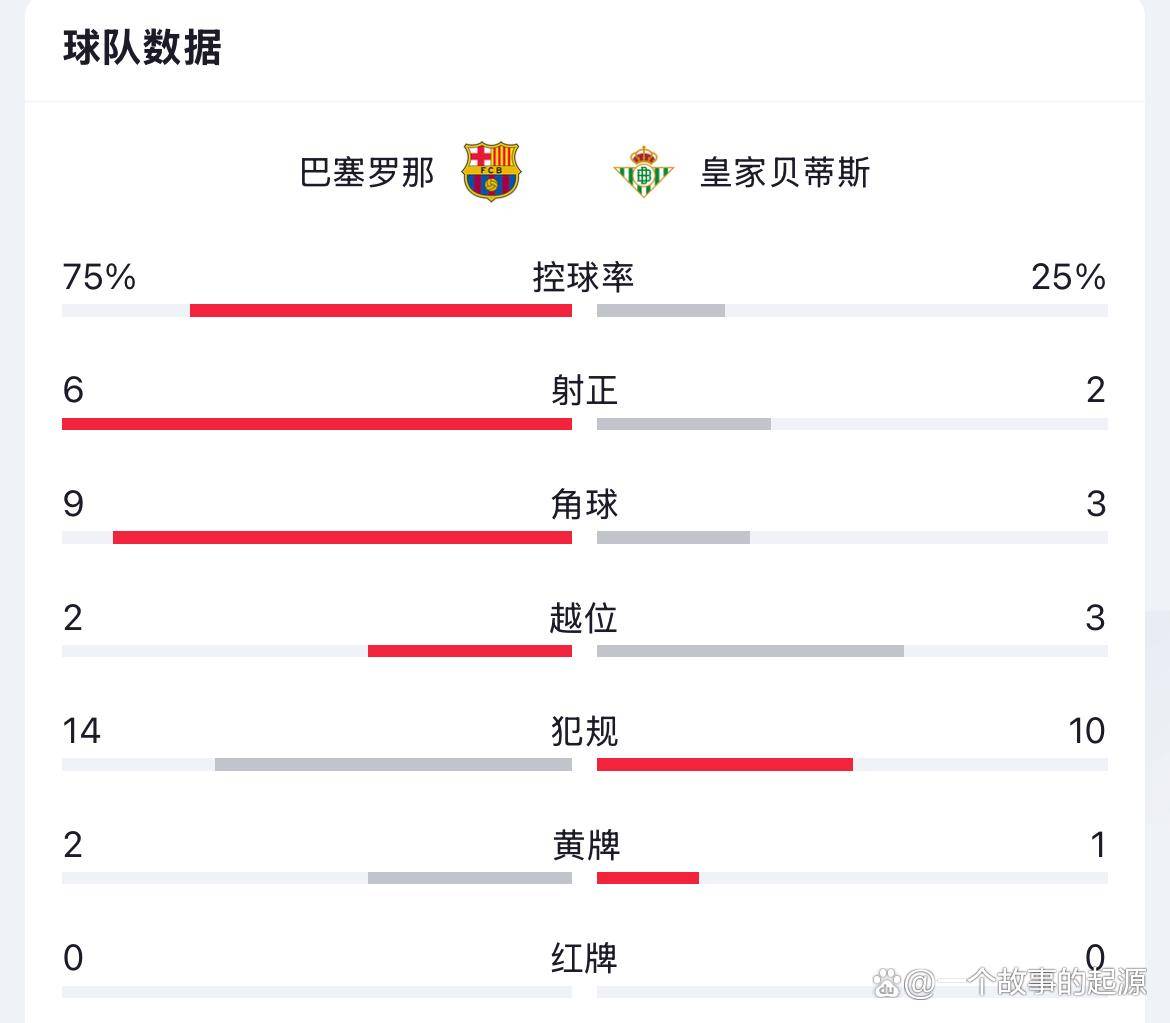Image resolution: width=1170 pixels, height=1023 pixels.
Task: Click Betis's short red yellow-card bar
Action: [x=648, y=878]
